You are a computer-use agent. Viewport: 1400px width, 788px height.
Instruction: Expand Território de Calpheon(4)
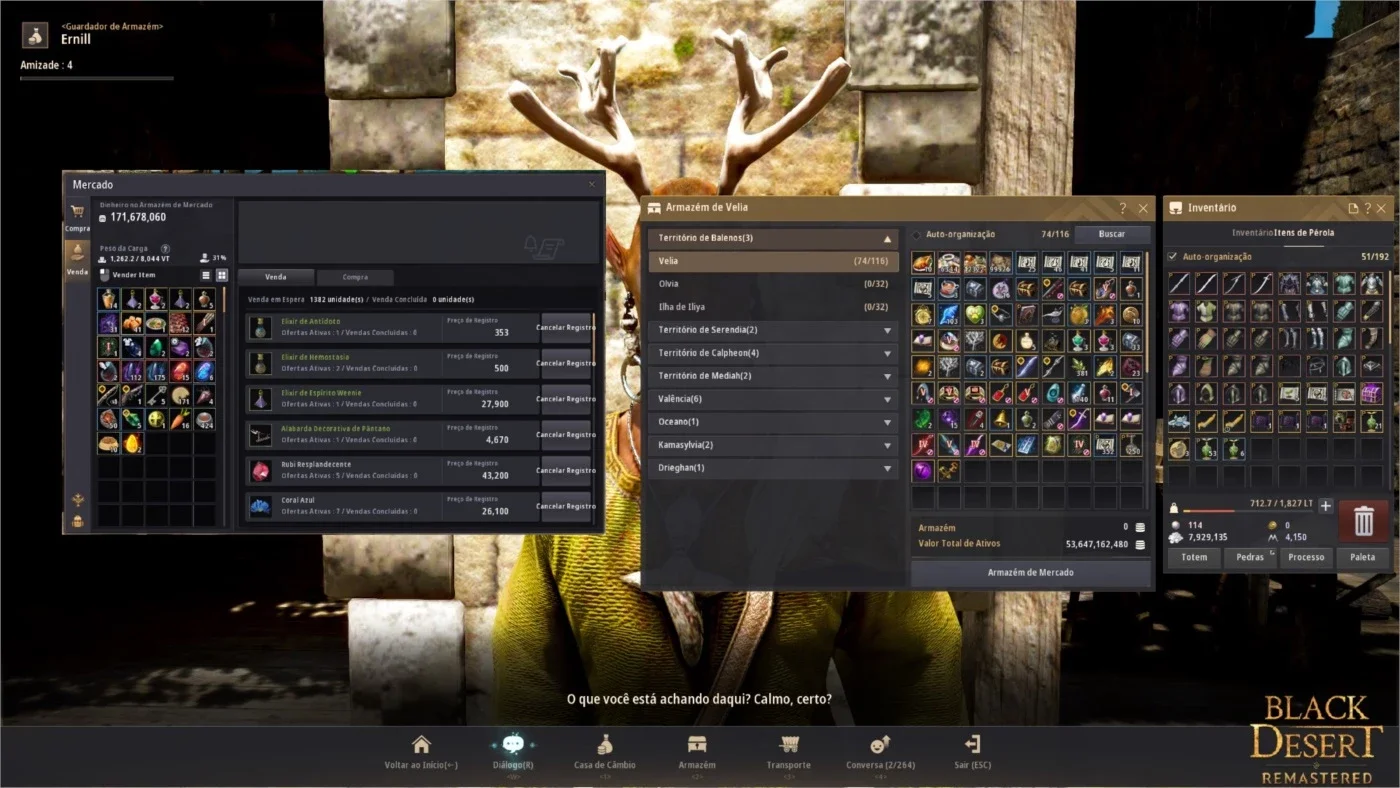click(x=773, y=353)
